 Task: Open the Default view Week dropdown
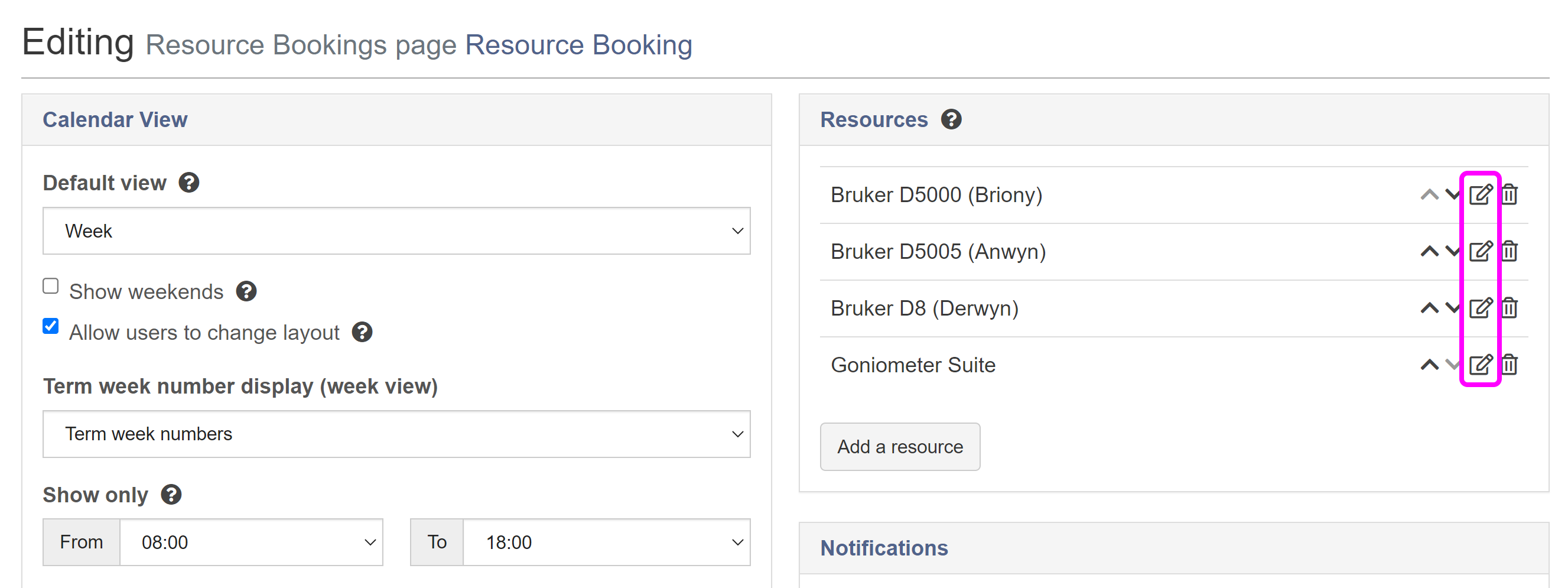click(396, 230)
